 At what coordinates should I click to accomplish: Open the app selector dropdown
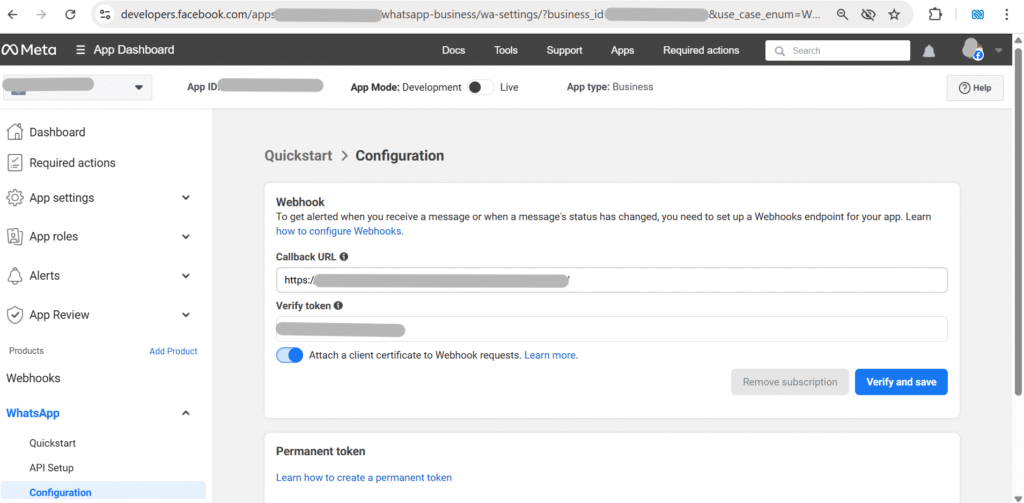[x=138, y=88]
